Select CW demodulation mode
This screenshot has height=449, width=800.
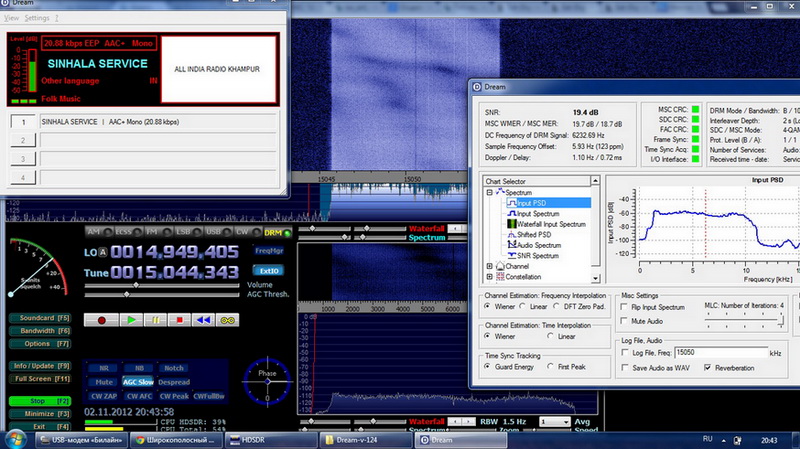pos(248,232)
